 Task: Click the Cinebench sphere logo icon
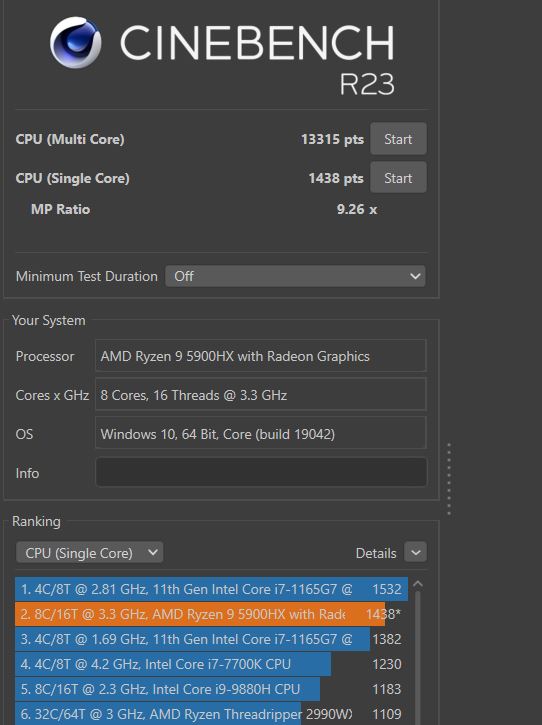click(75, 43)
